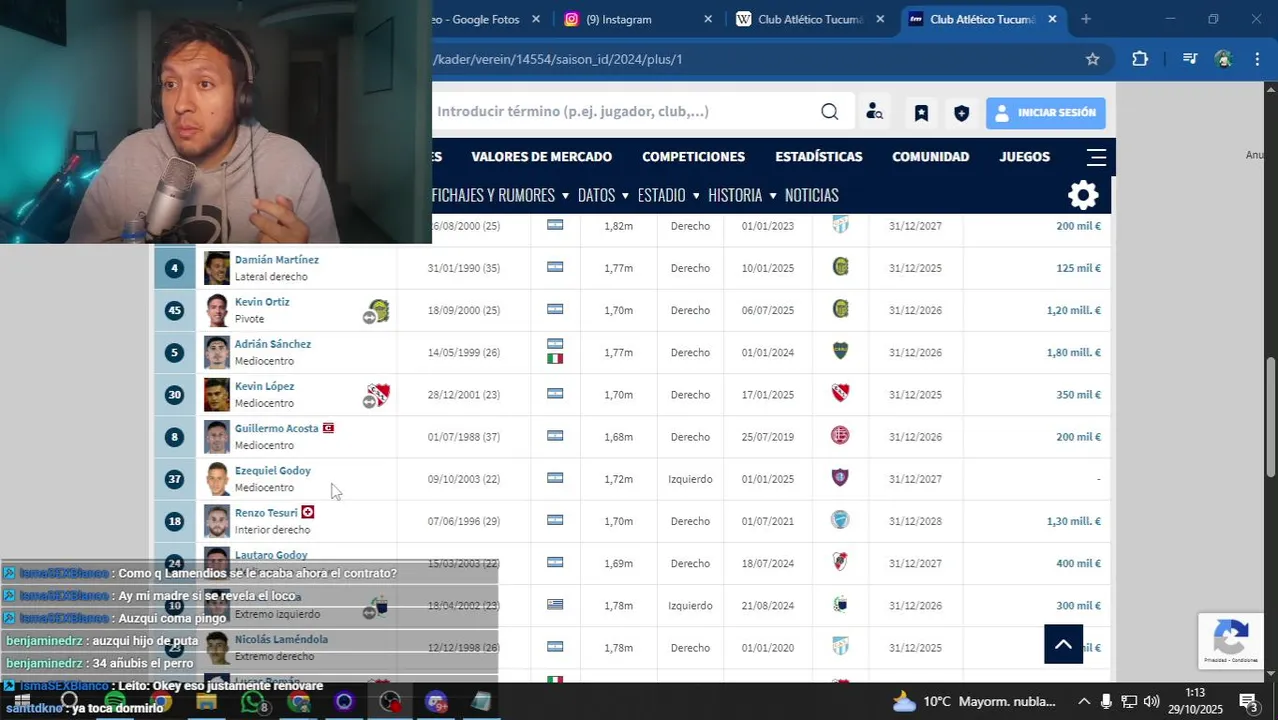
Task: Click the 350 mil € market value
Action: 1078,395
